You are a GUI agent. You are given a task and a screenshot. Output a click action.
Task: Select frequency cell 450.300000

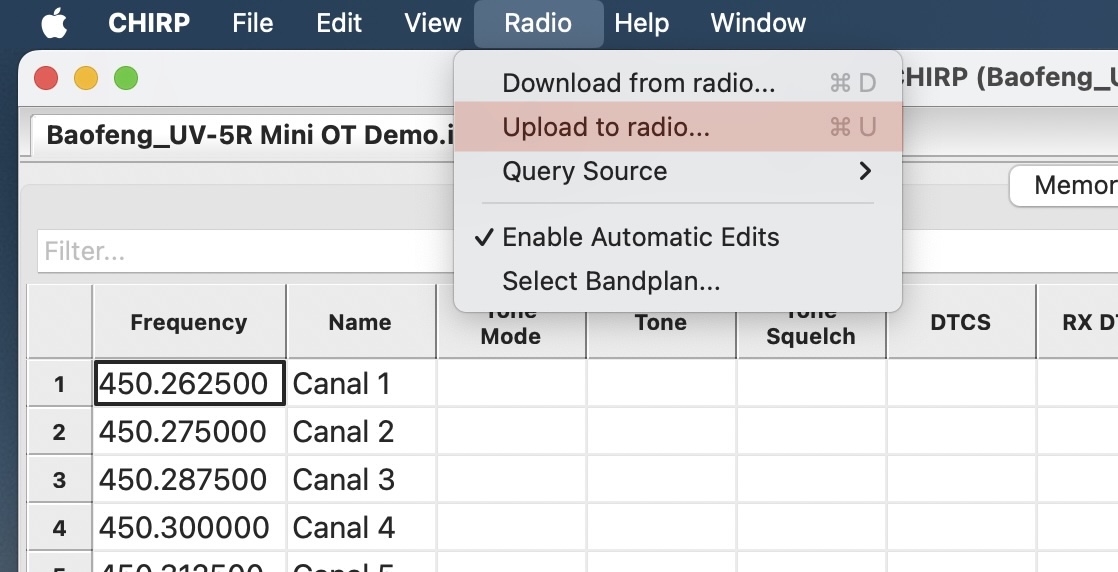190,527
